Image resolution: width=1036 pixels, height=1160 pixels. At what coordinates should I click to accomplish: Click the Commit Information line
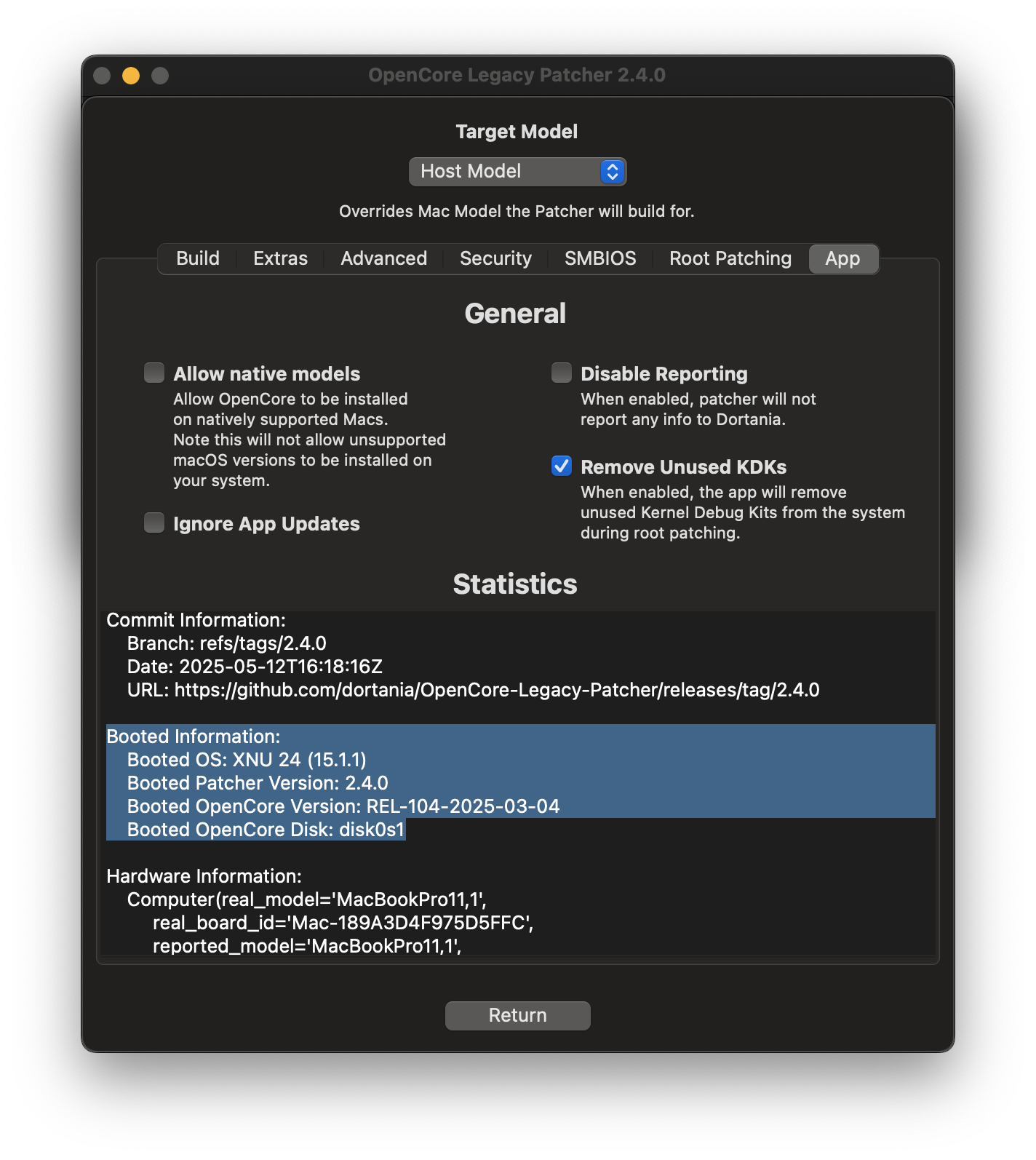click(x=196, y=620)
